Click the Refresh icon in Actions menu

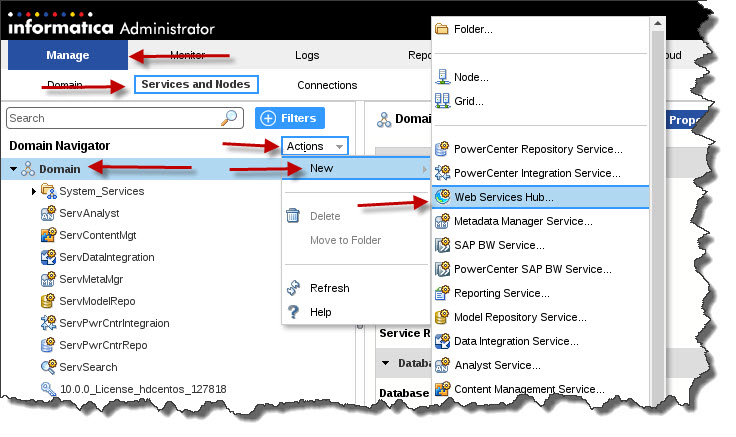293,288
